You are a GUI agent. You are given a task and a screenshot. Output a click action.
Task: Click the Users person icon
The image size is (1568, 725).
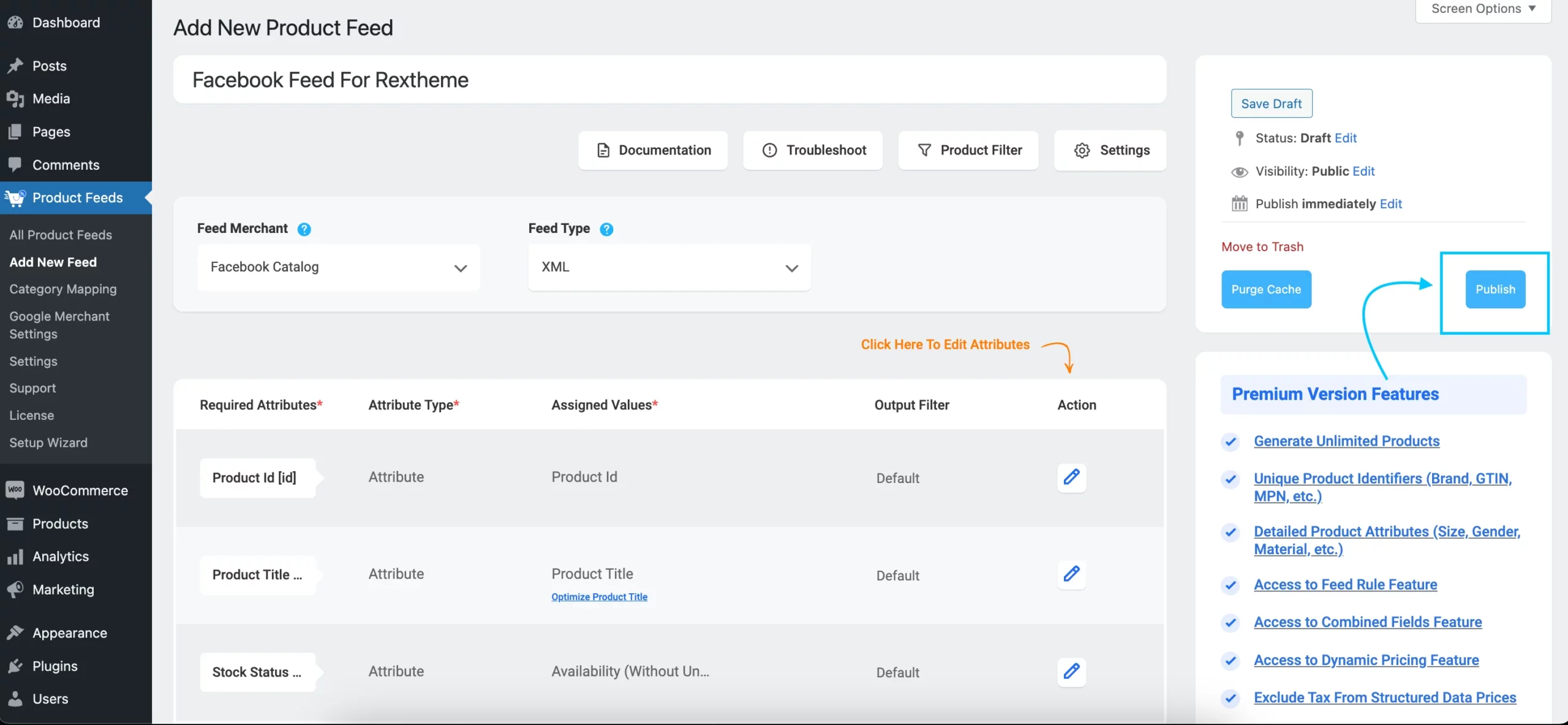15,699
